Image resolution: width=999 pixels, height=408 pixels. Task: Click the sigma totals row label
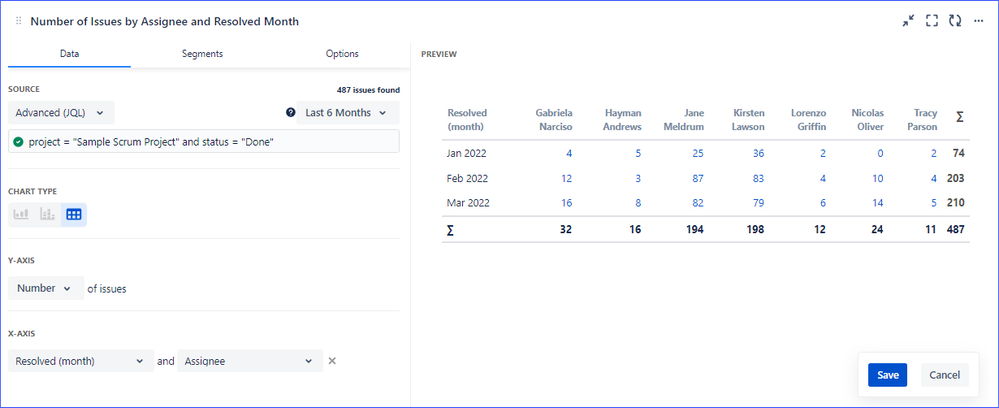(x=450, y=230)
